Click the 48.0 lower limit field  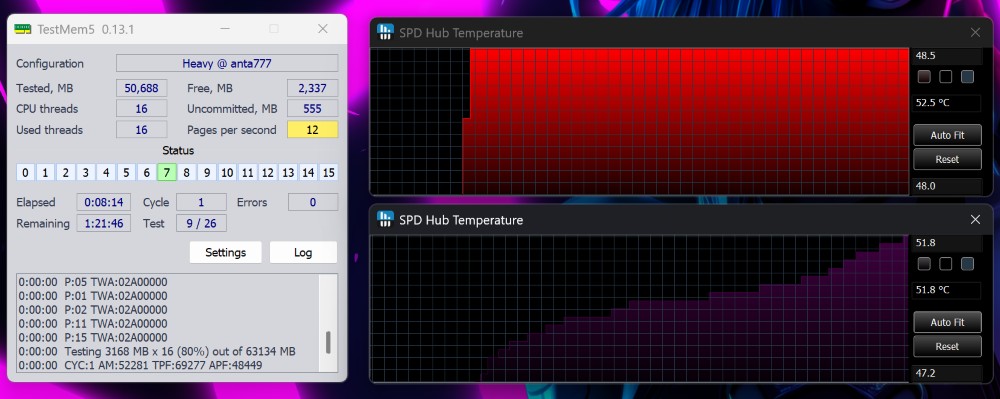[x=947, y=186]
